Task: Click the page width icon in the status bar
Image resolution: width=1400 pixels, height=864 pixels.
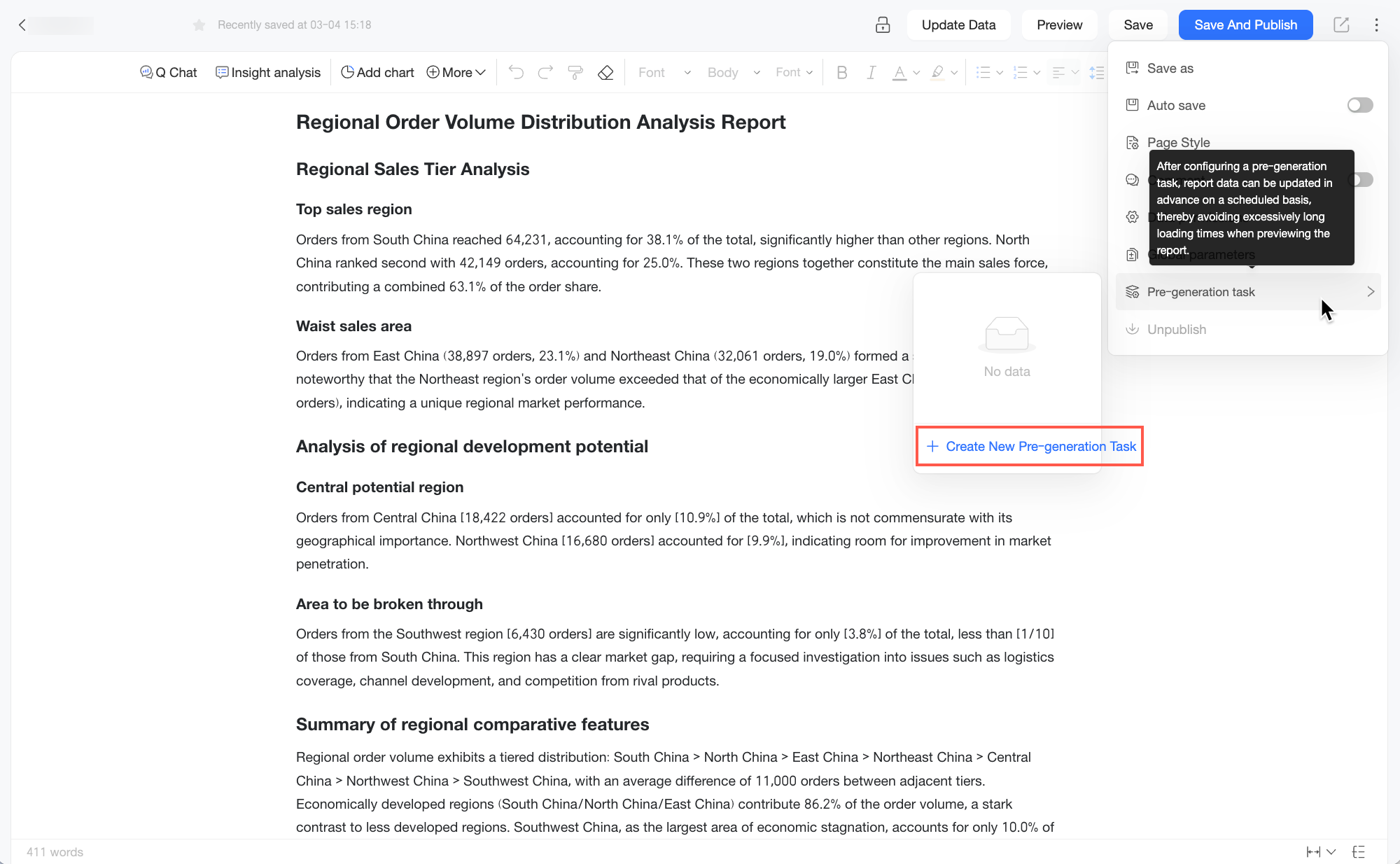Action: [1313, 851]
